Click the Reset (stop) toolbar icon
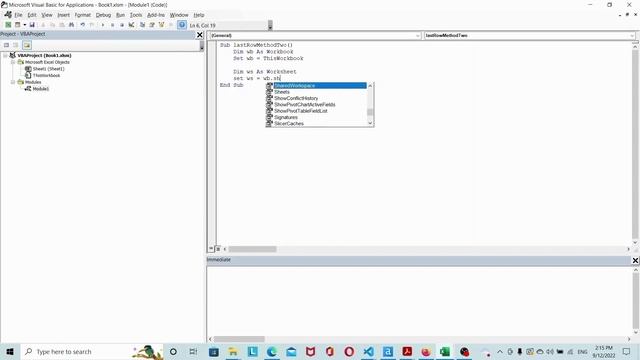The height and width of the screenshot is (360, 640). coord(122,25)
